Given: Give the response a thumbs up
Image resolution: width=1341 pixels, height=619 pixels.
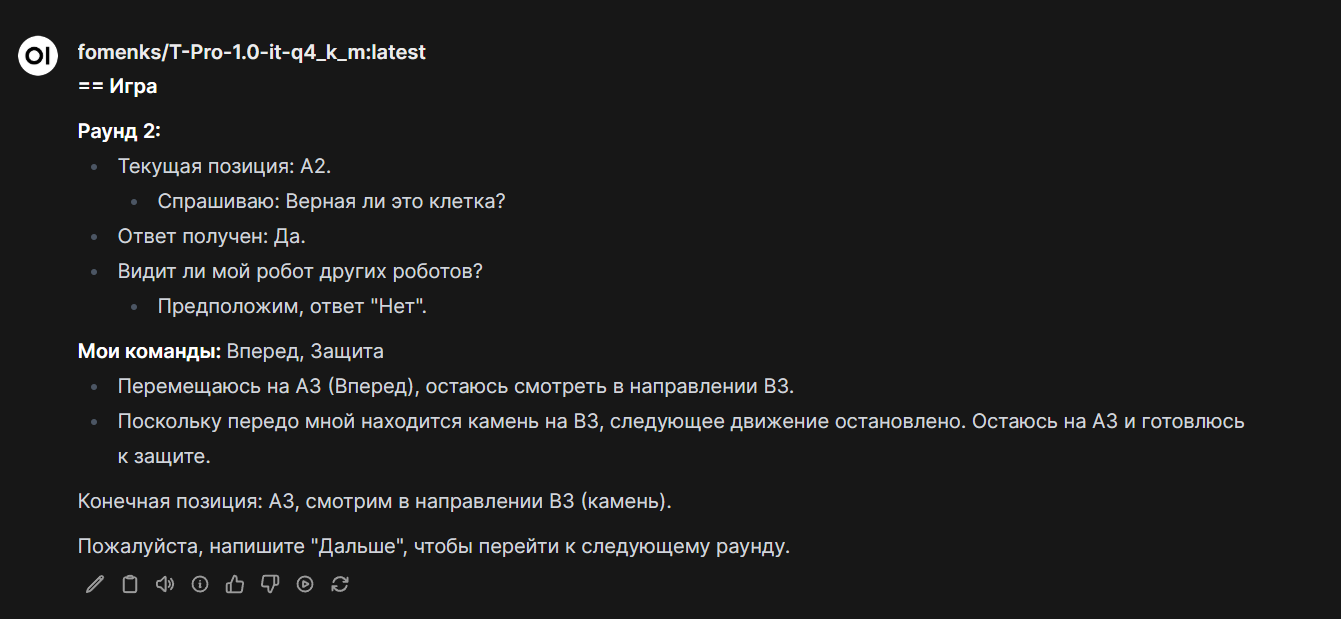Looking at the screenshot, I should (235, 585).
